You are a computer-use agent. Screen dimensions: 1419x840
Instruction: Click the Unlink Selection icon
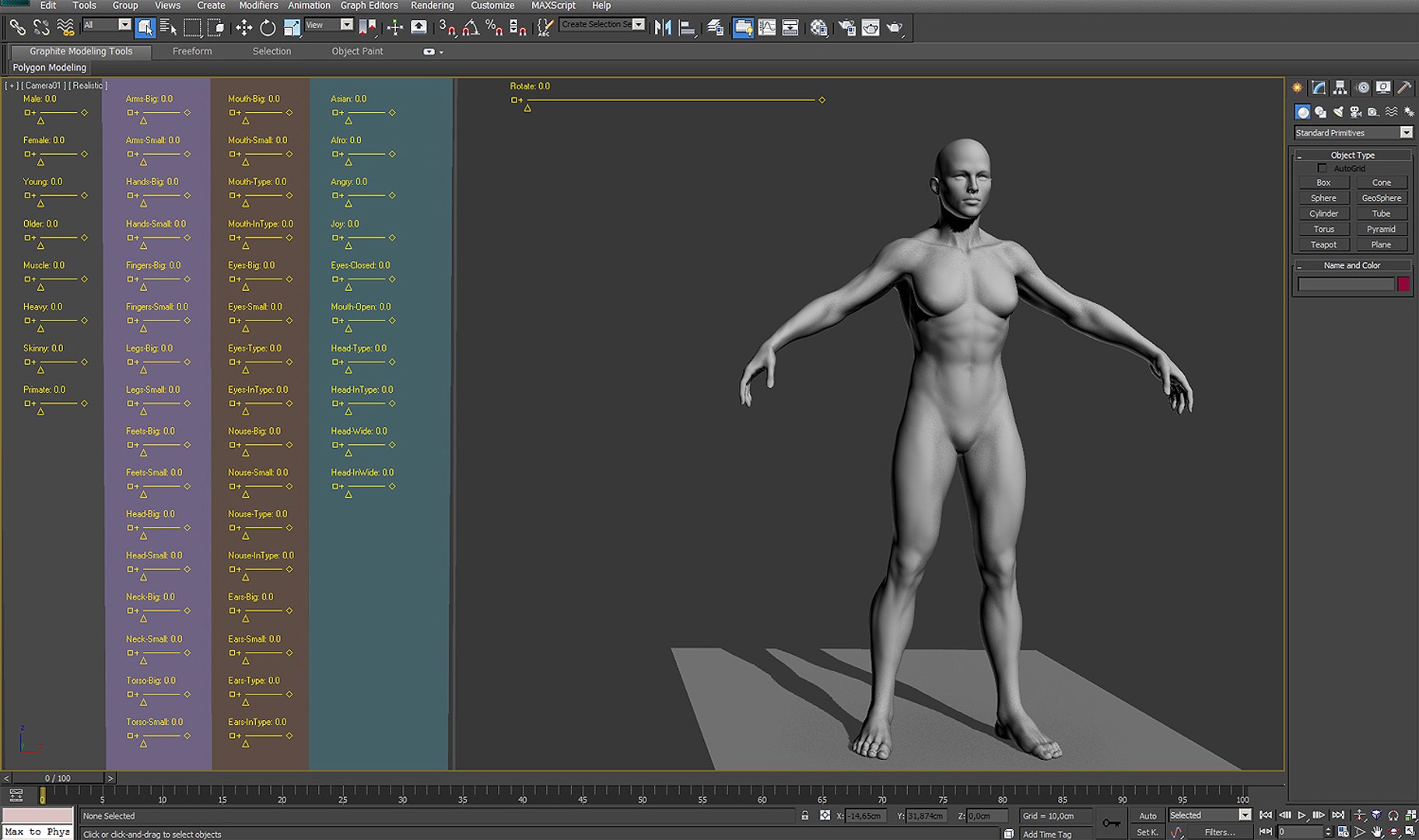pyautogui.click(x=41, y=28)
